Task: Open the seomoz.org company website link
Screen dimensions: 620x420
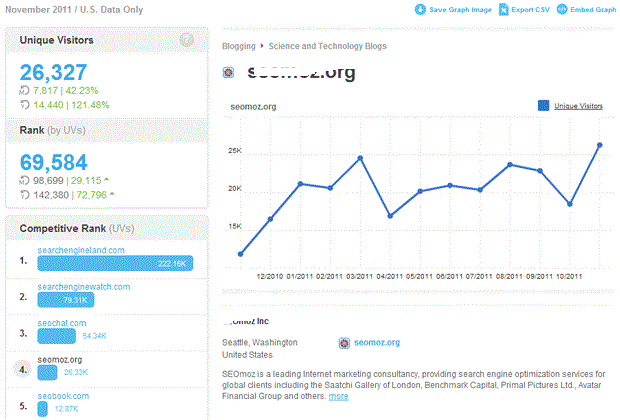Action: pyautogui.click(x=377, y=342)
